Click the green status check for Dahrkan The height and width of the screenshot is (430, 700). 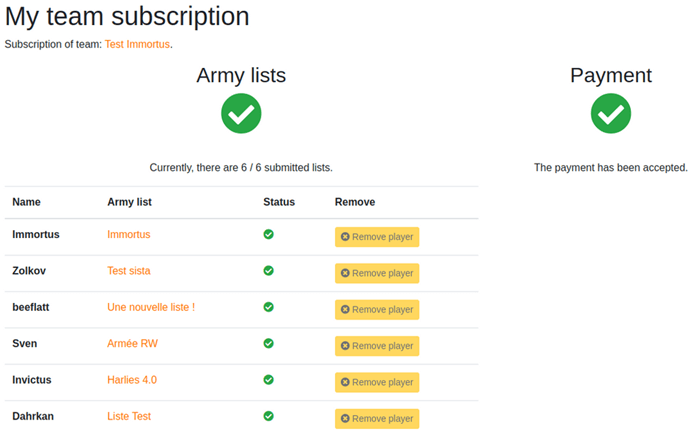[268, 416]
